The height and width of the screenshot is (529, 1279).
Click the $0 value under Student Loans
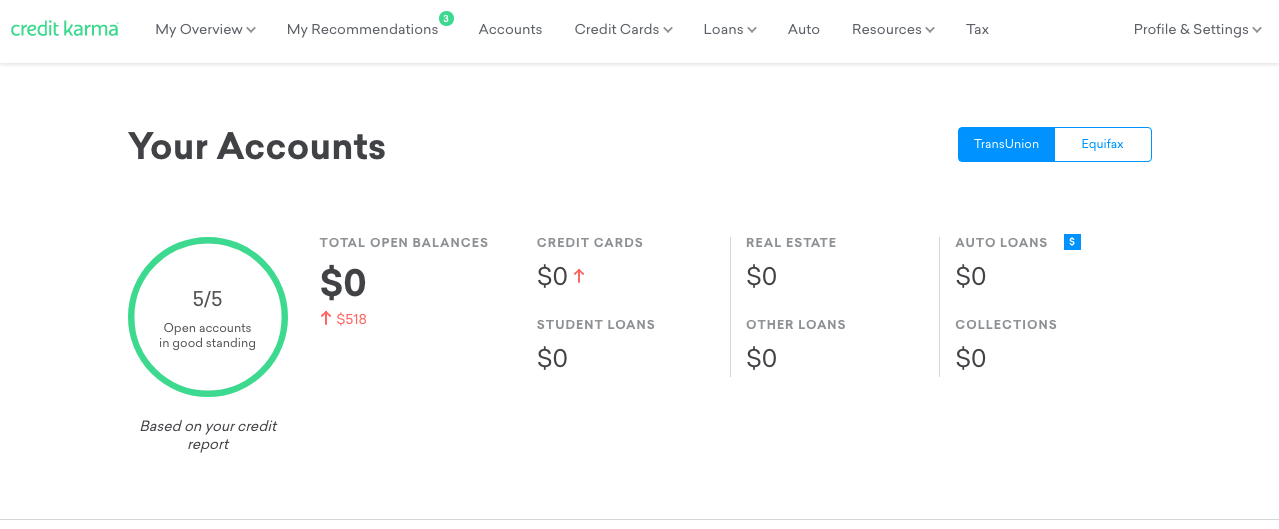tap(552, 358)
